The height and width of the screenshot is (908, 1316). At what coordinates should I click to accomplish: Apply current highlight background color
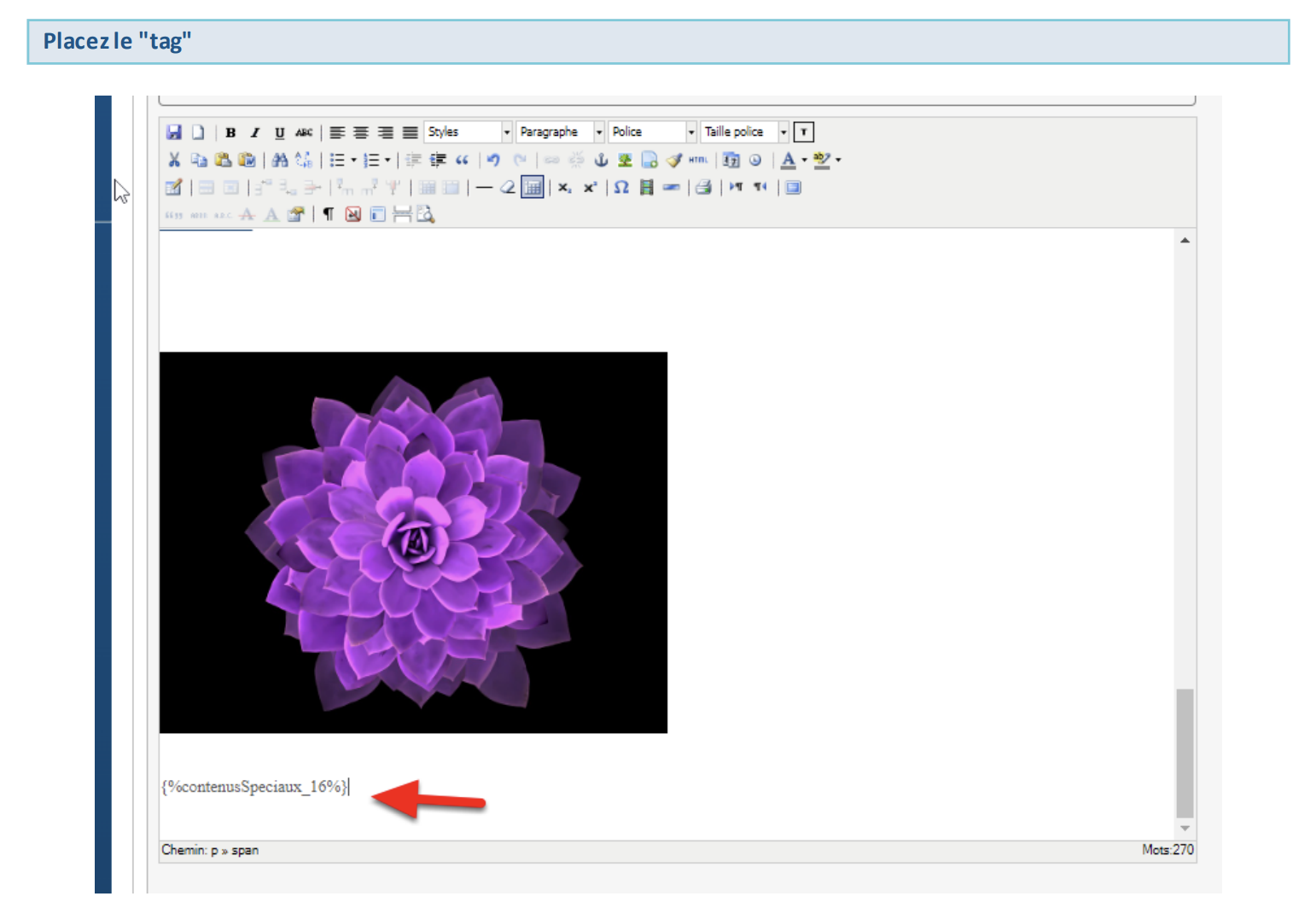tap(822, 160)
